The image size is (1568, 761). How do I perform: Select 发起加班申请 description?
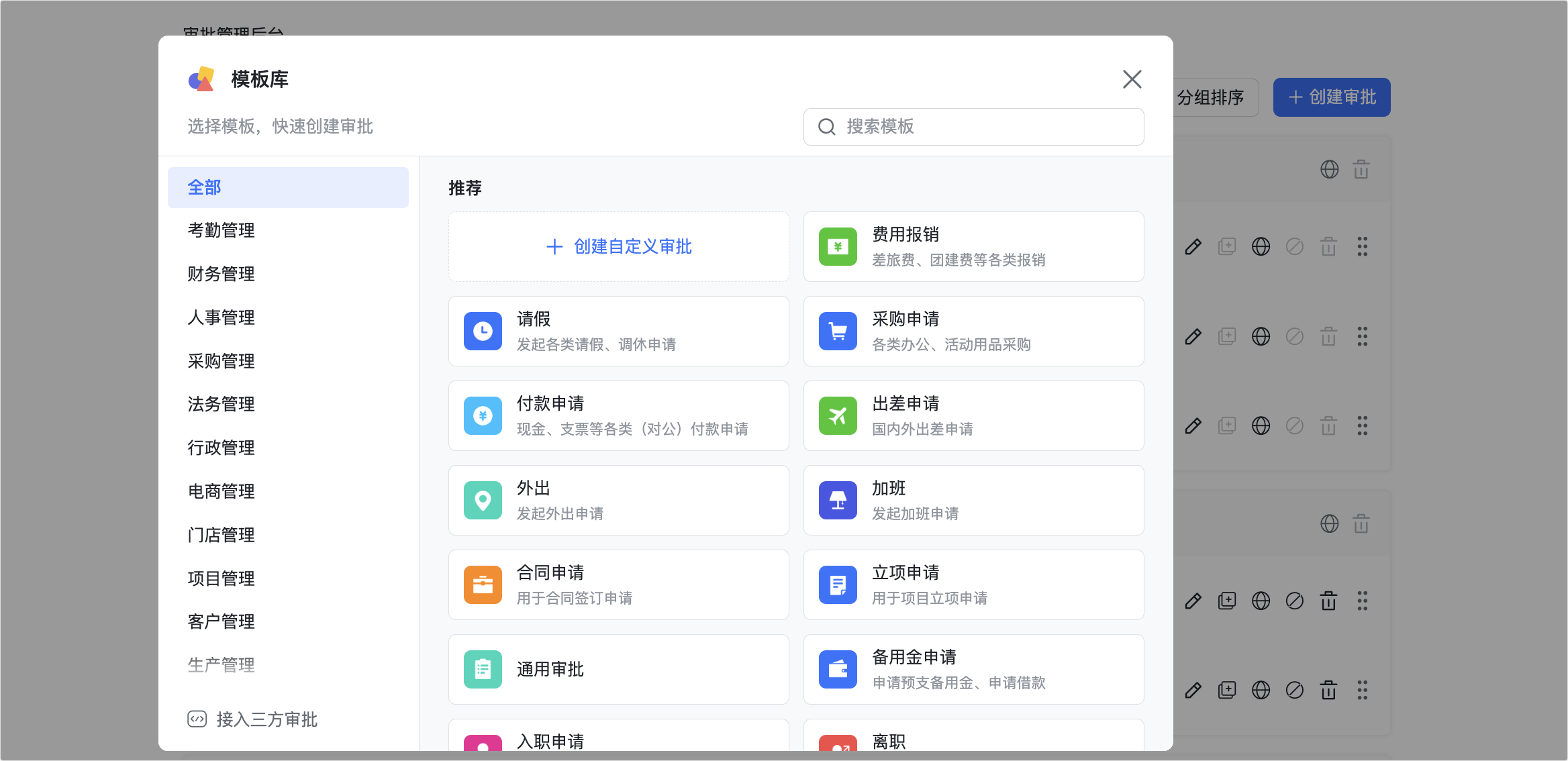point(915,513)
